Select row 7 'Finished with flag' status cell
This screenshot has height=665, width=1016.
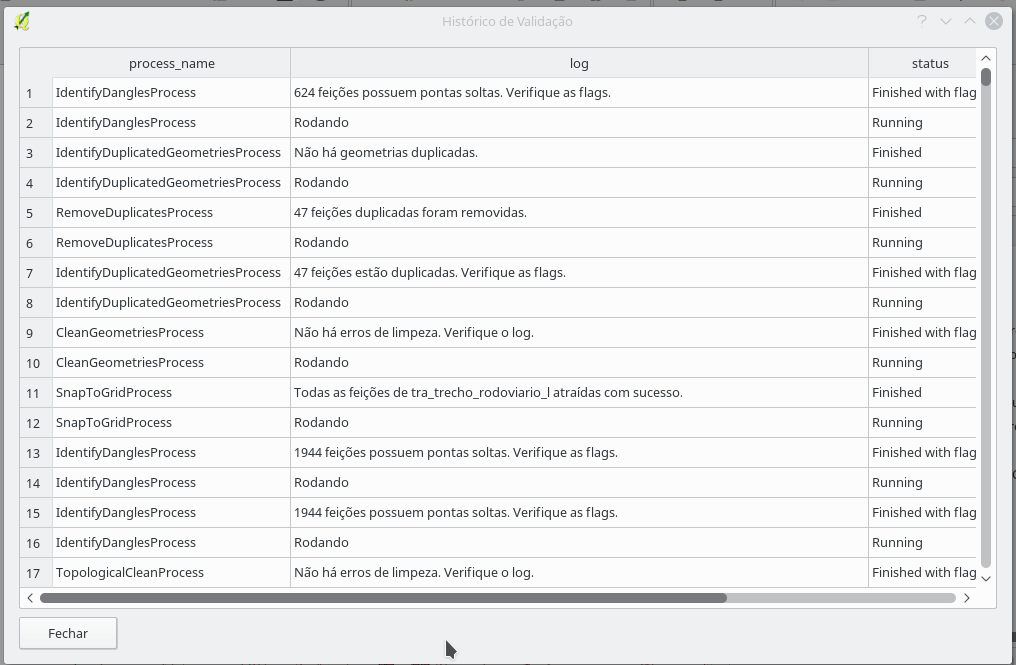923,272
